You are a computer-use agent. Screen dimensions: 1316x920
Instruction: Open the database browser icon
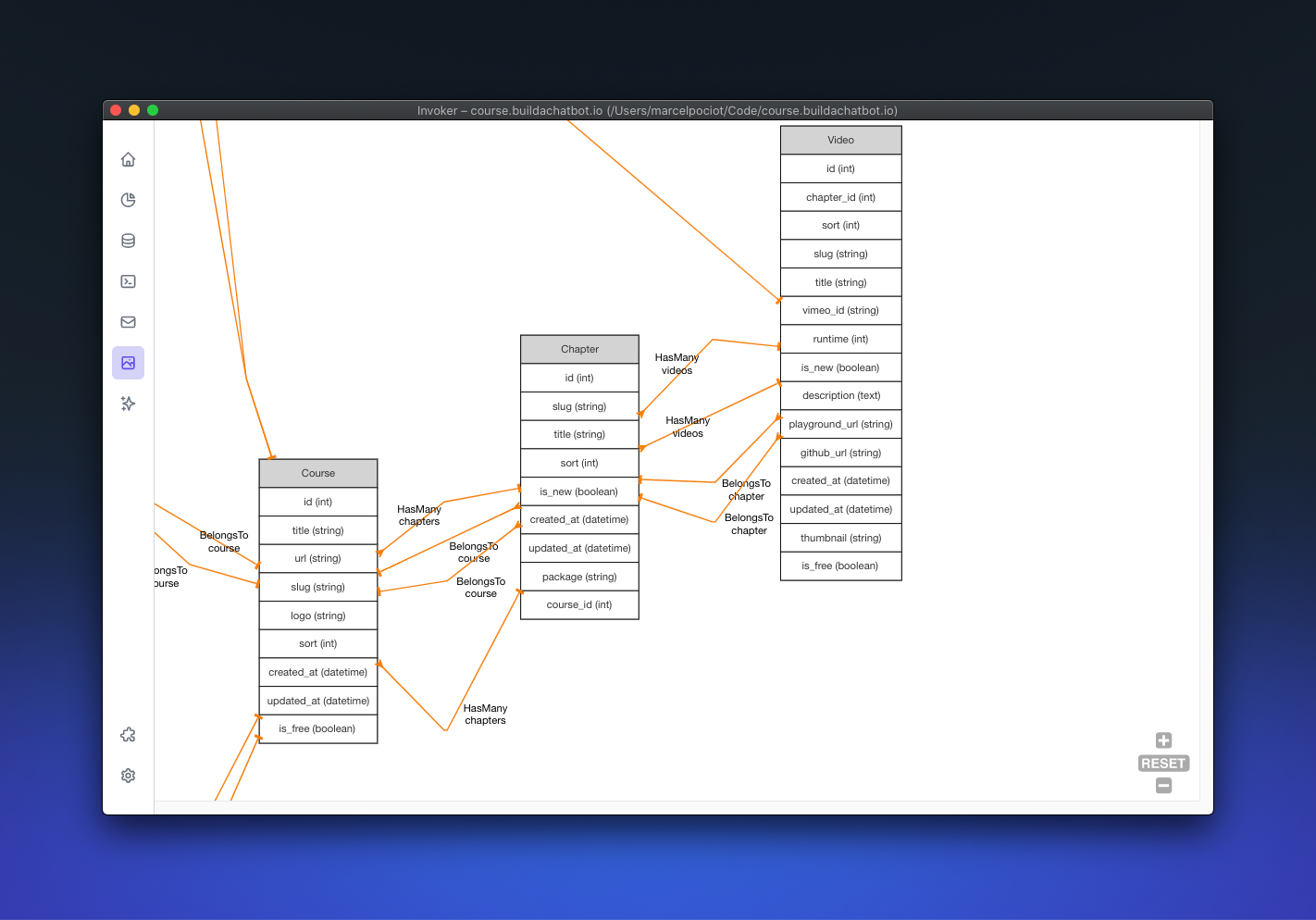[128, 241]
